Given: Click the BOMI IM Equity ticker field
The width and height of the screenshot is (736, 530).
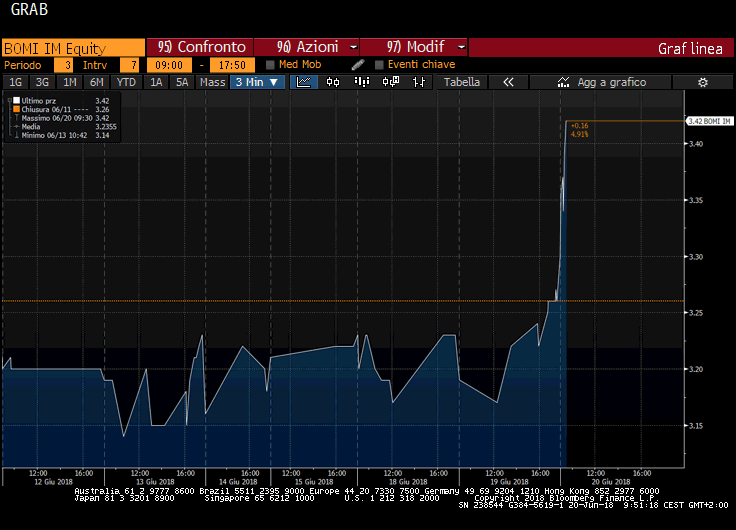Looking at the screenshot, I should (72, 47).
